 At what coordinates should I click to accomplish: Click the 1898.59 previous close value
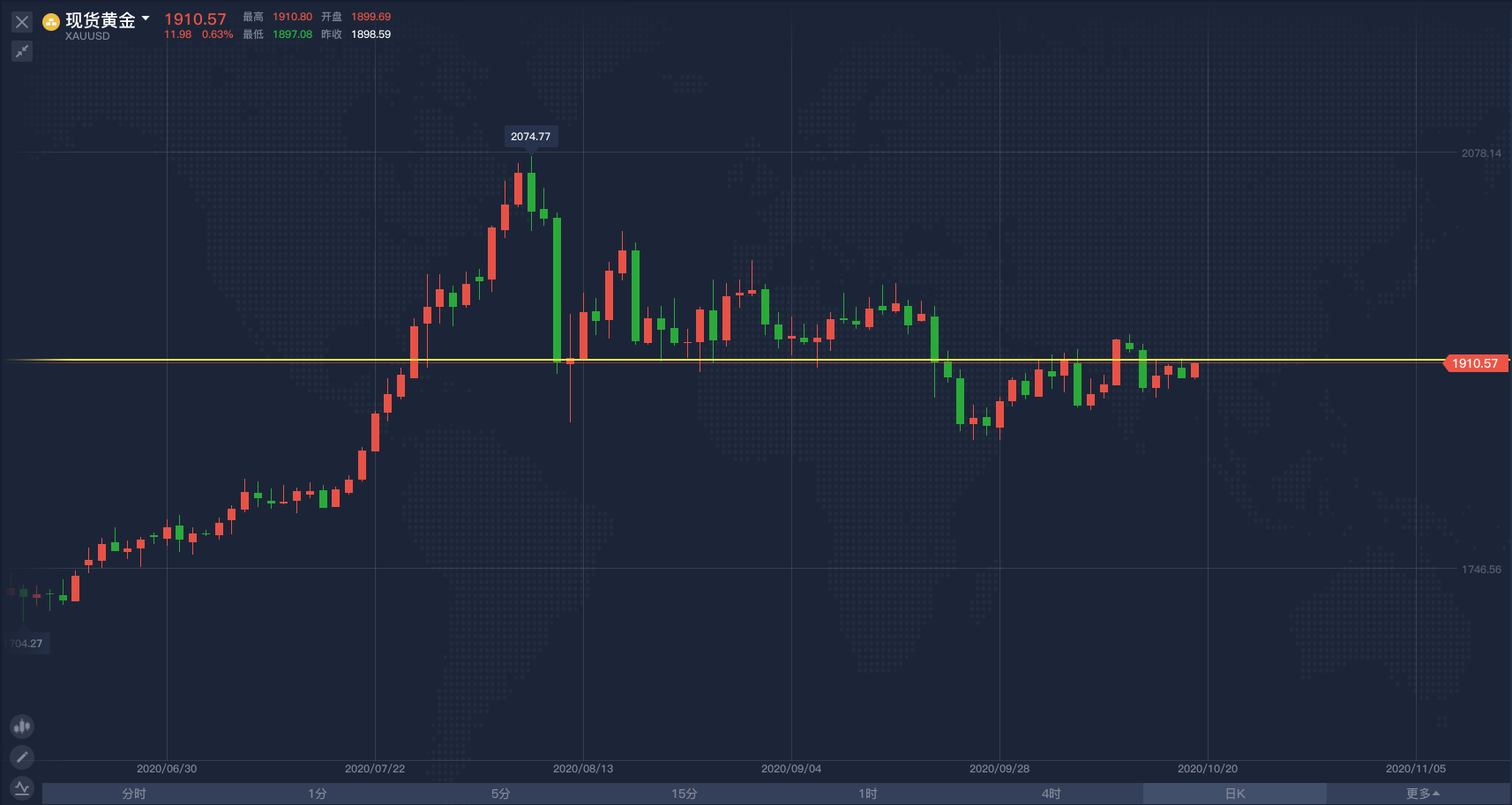tap(371, 34)
